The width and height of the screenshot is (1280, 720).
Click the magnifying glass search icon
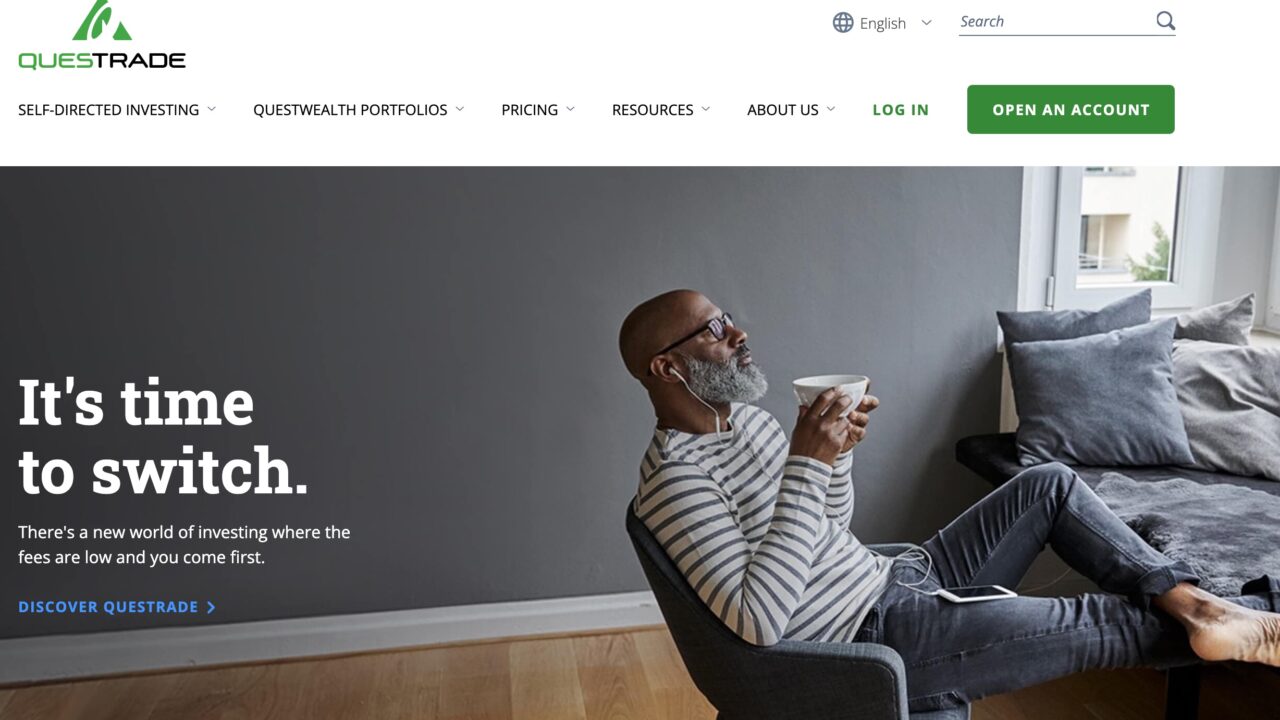(x=1165, y=21)
